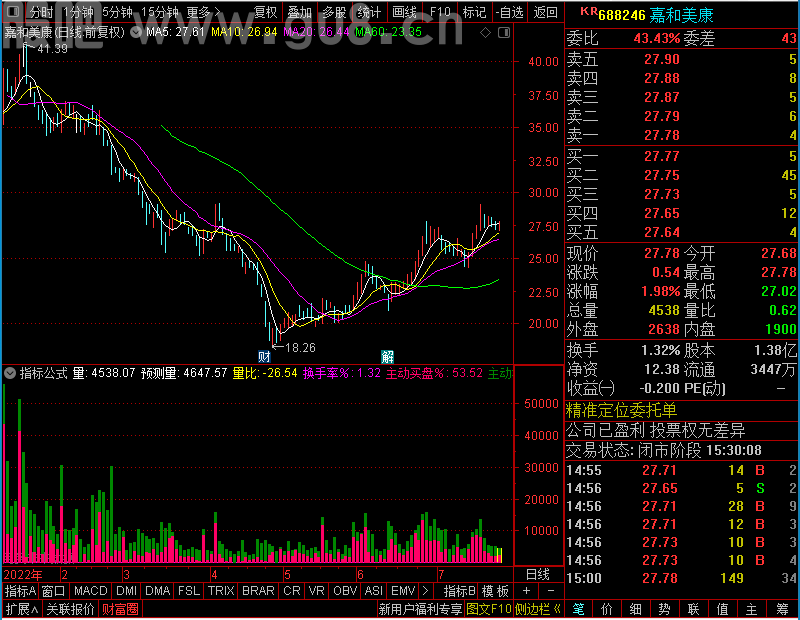
Task: Click the 返回 back button
Action: 545,12
